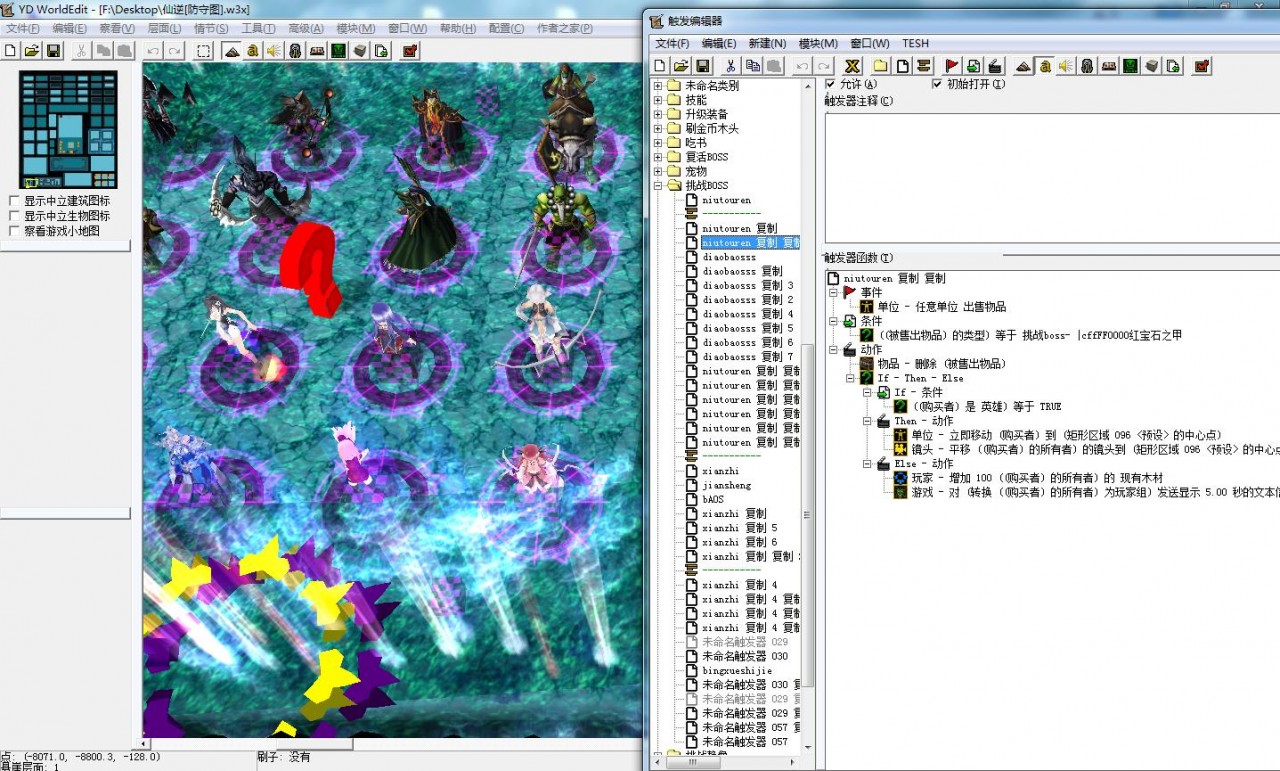Select action 物品 - 删除 (被售出物品)
The image size is (1280, 771).
pos(942,364)
